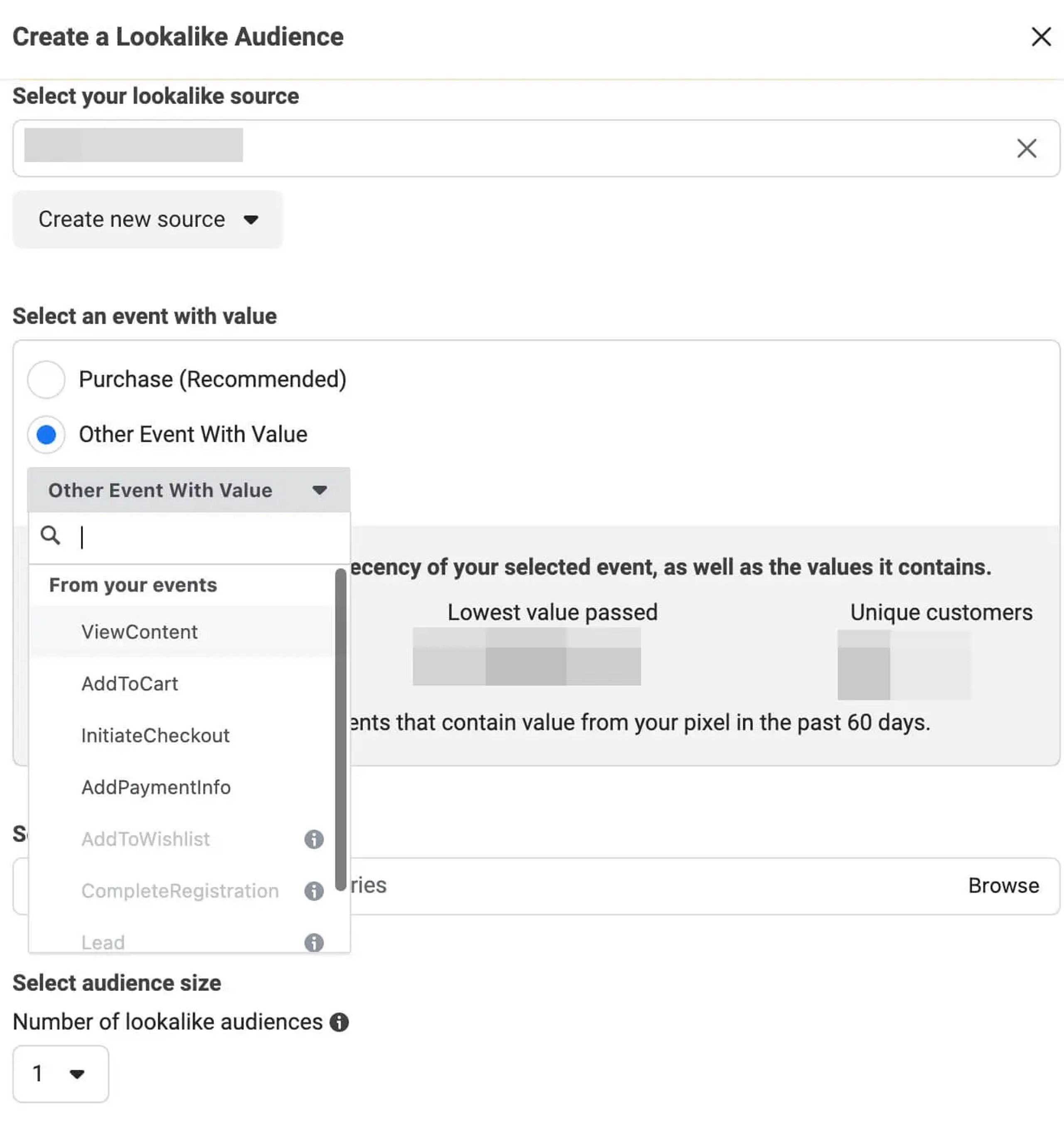Expand the Create new source dropdown
The height and width of the screenshot is (1124, 1064).
(x=148, y=219)
